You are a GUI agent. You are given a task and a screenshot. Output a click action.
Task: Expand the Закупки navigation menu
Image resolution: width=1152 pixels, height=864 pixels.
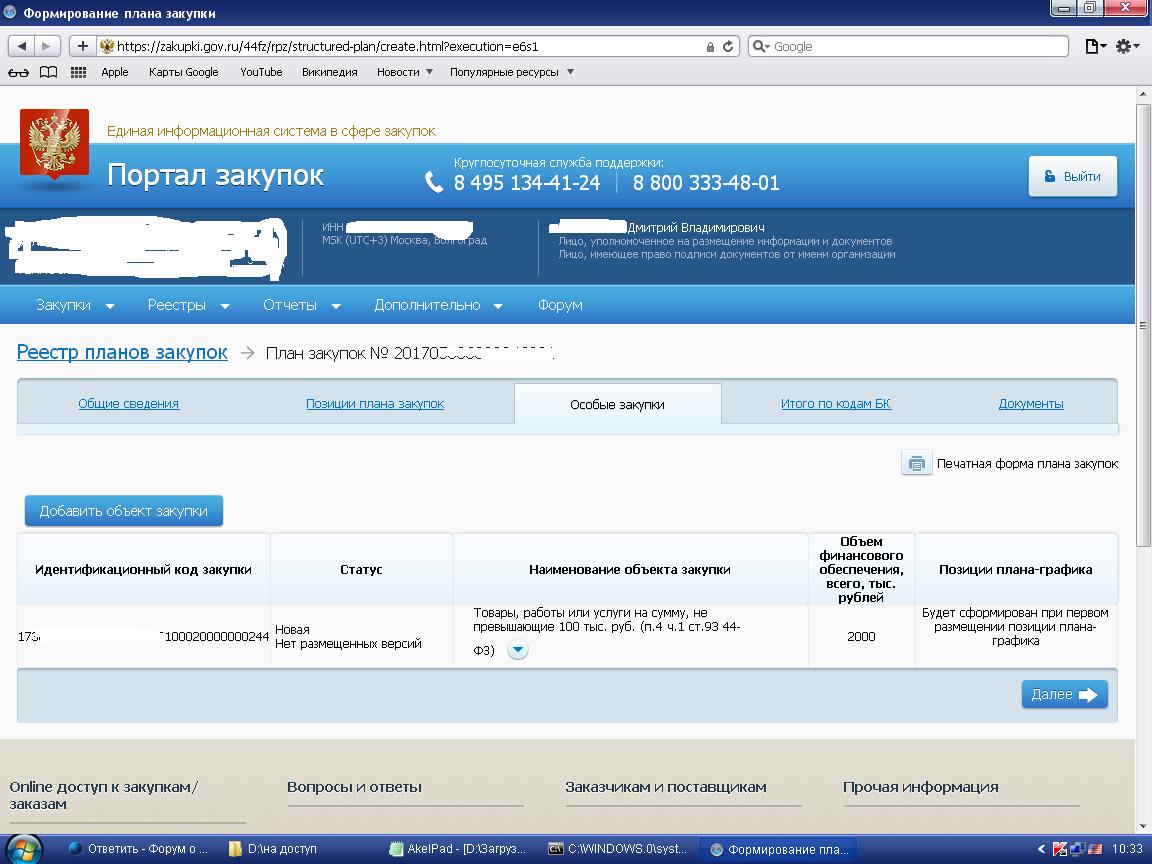(x=75, y=305)
